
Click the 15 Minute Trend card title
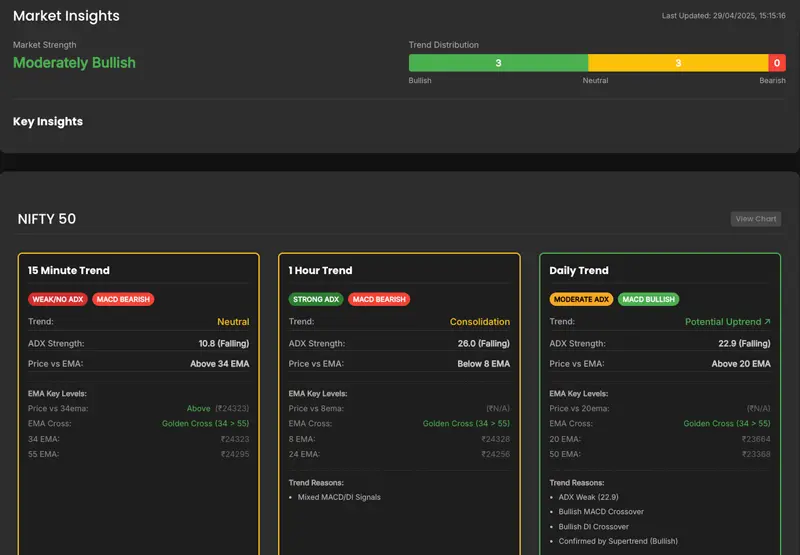69,270
